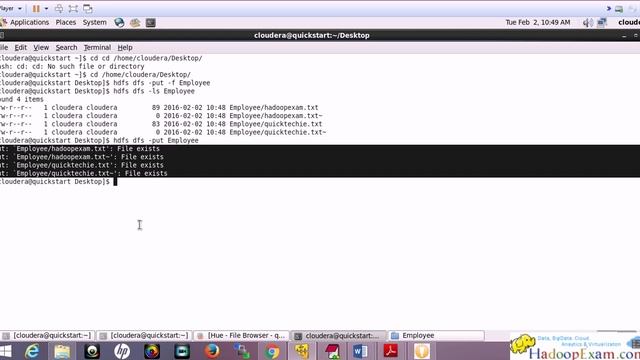Switch to second [cloudera@quickstart:~] taskbar window
Viewport: 640px width, 360px height.
click(144, 336)
